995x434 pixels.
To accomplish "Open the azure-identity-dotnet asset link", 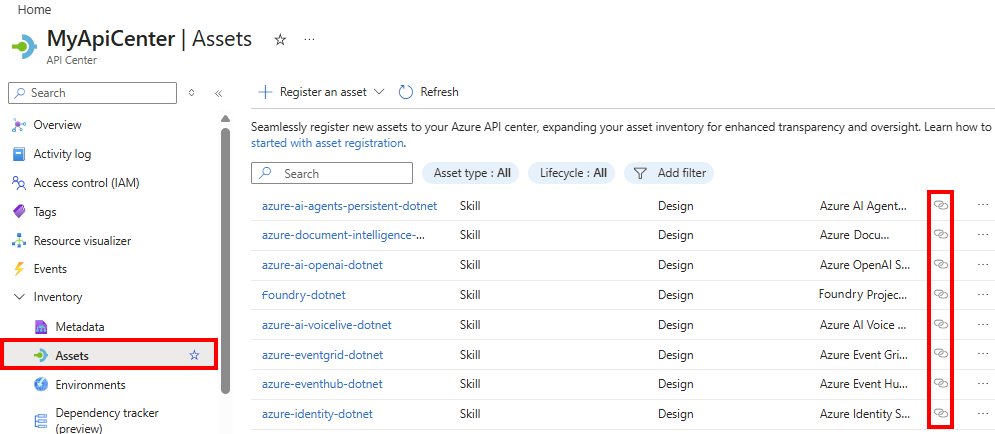I will click(x=317, y=414).
